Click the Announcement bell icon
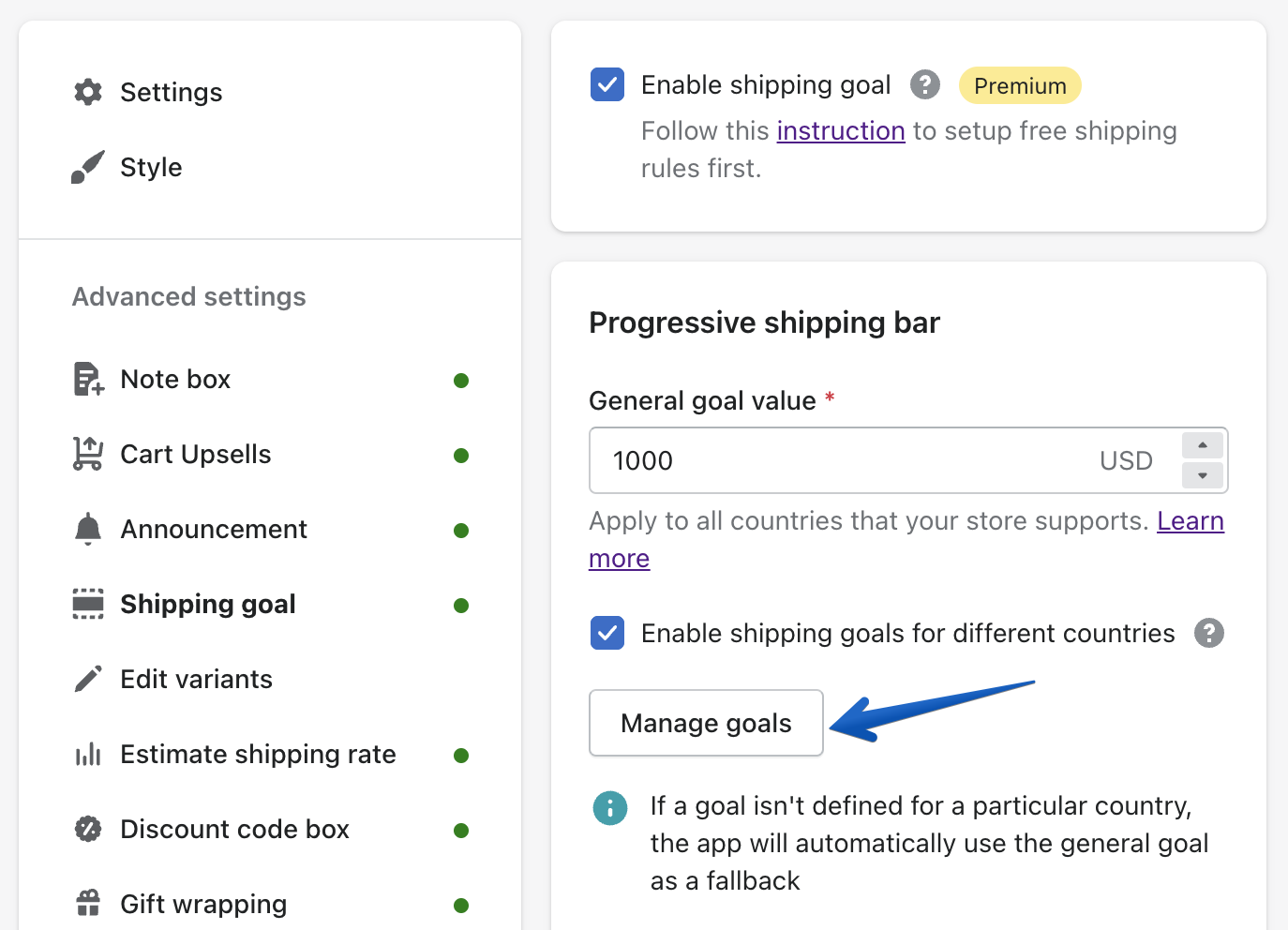The height and width of the screenshot is (930, 1288). (88, 530)
